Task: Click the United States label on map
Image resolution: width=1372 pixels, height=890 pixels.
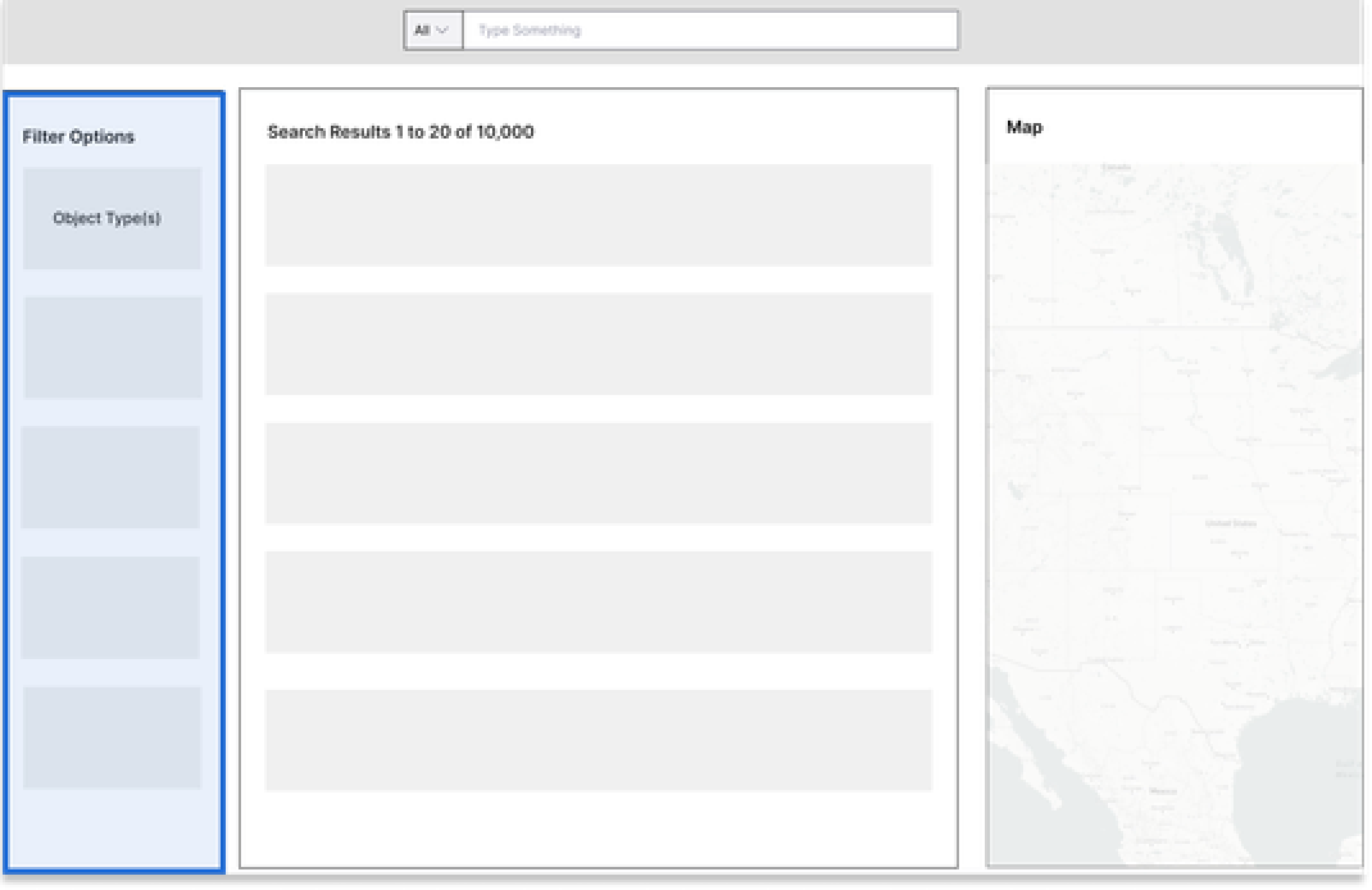Action: pyautogui.click(x=1230, y=523)
